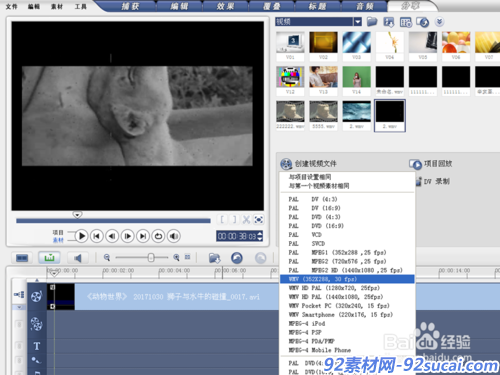The height and width of the screenshot is (375, 500).
Task: Export library clip with the globe icon
Action: click(423, 22)
